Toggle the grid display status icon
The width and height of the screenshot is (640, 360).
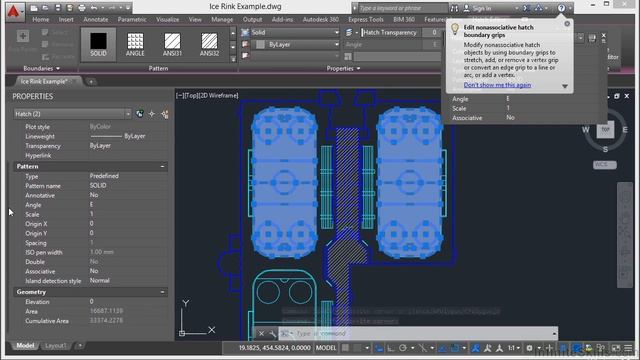point(345,348)
